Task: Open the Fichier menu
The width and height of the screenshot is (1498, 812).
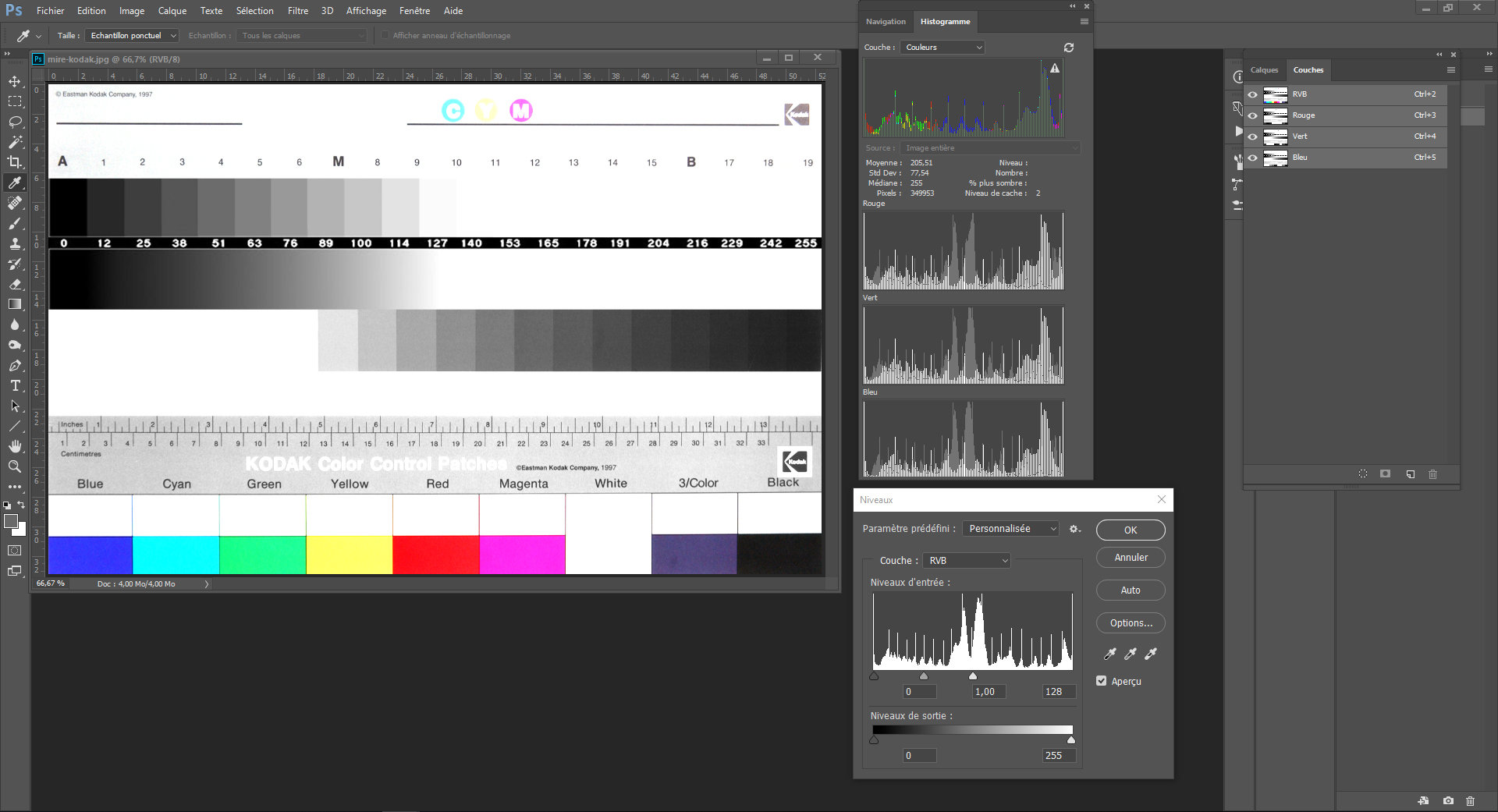Action: coord(50,11)
